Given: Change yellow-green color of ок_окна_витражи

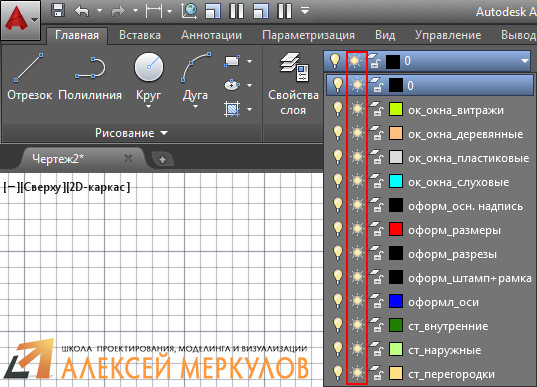Looking at the screenshot, I should click(x=396, y=109).
